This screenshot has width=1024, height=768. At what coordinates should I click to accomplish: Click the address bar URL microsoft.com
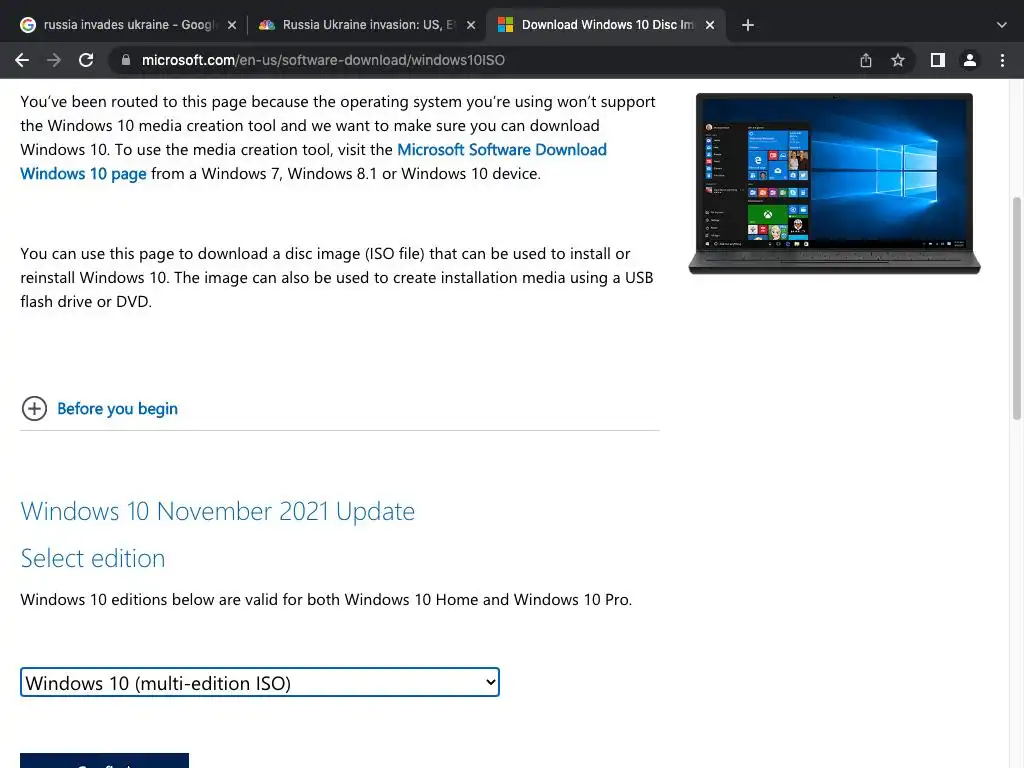coord(323,60)
